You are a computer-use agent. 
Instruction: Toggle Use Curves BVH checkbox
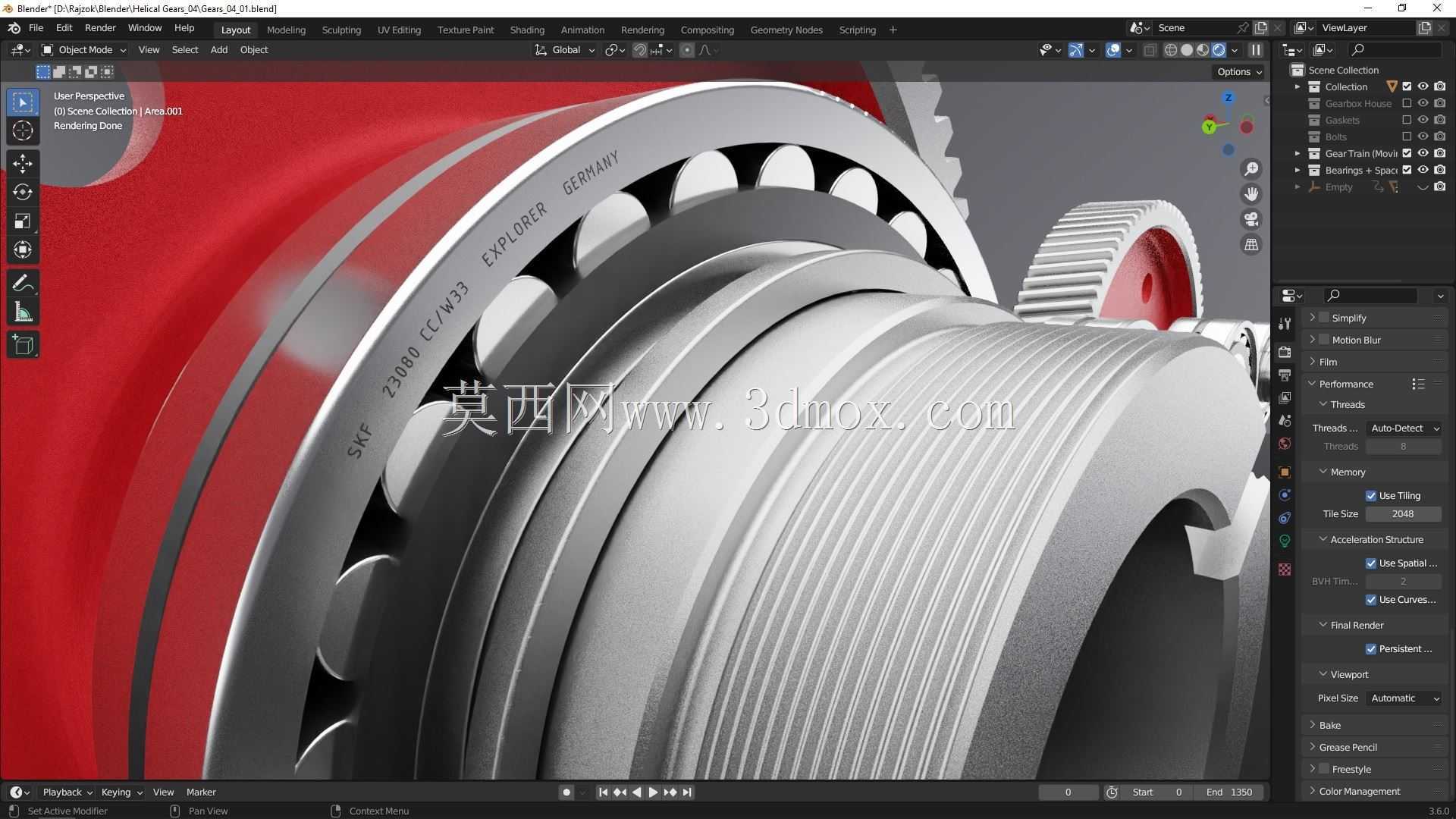click(x=1371, y=600)
